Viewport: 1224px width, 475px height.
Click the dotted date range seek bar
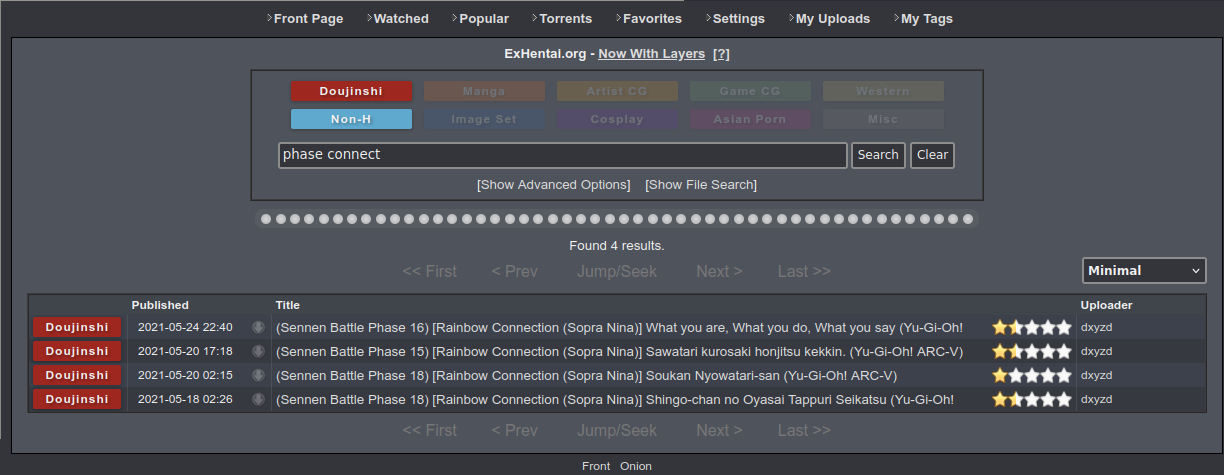click(617, 219)
